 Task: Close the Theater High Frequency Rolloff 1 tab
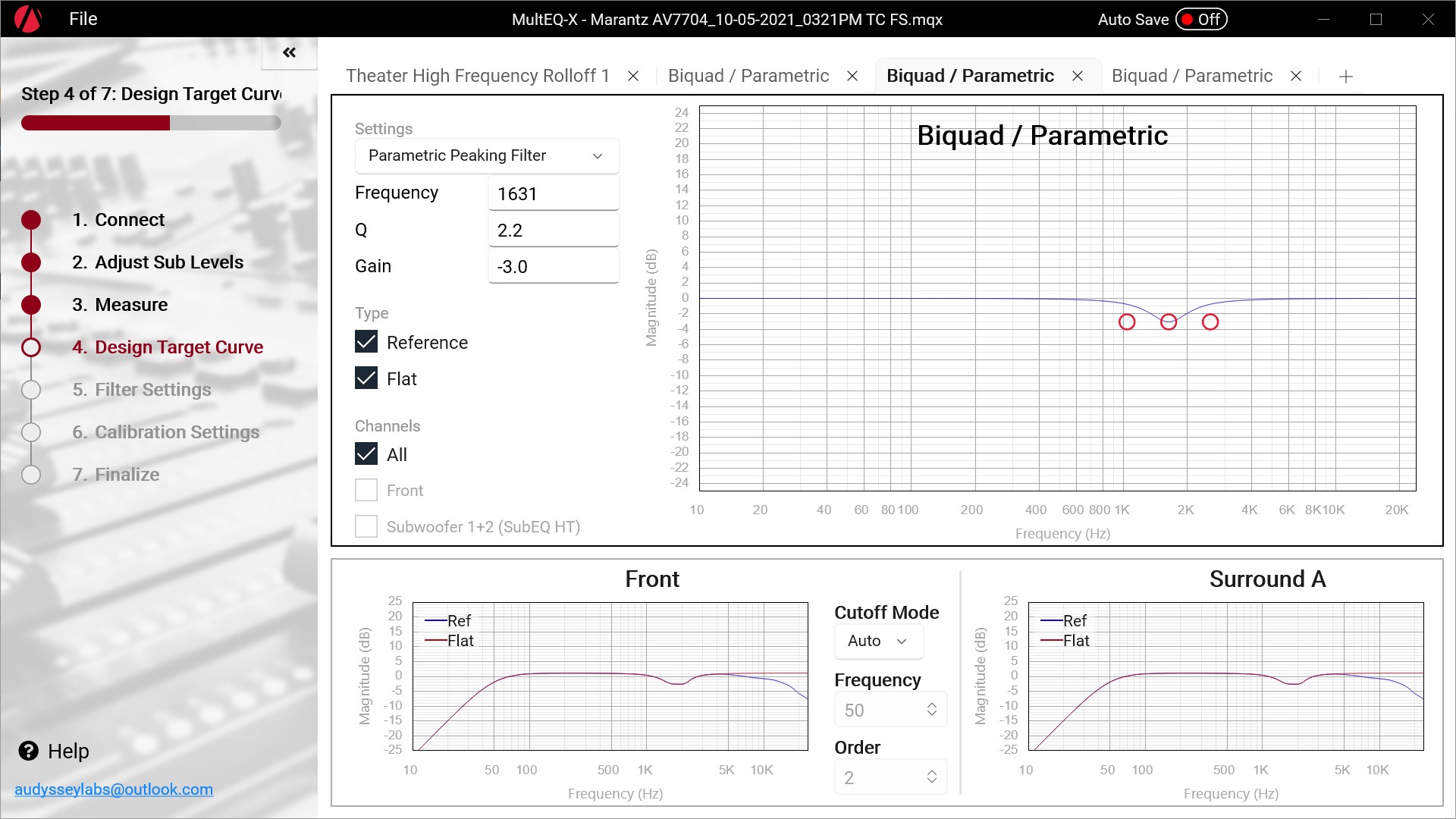[633, 76]
